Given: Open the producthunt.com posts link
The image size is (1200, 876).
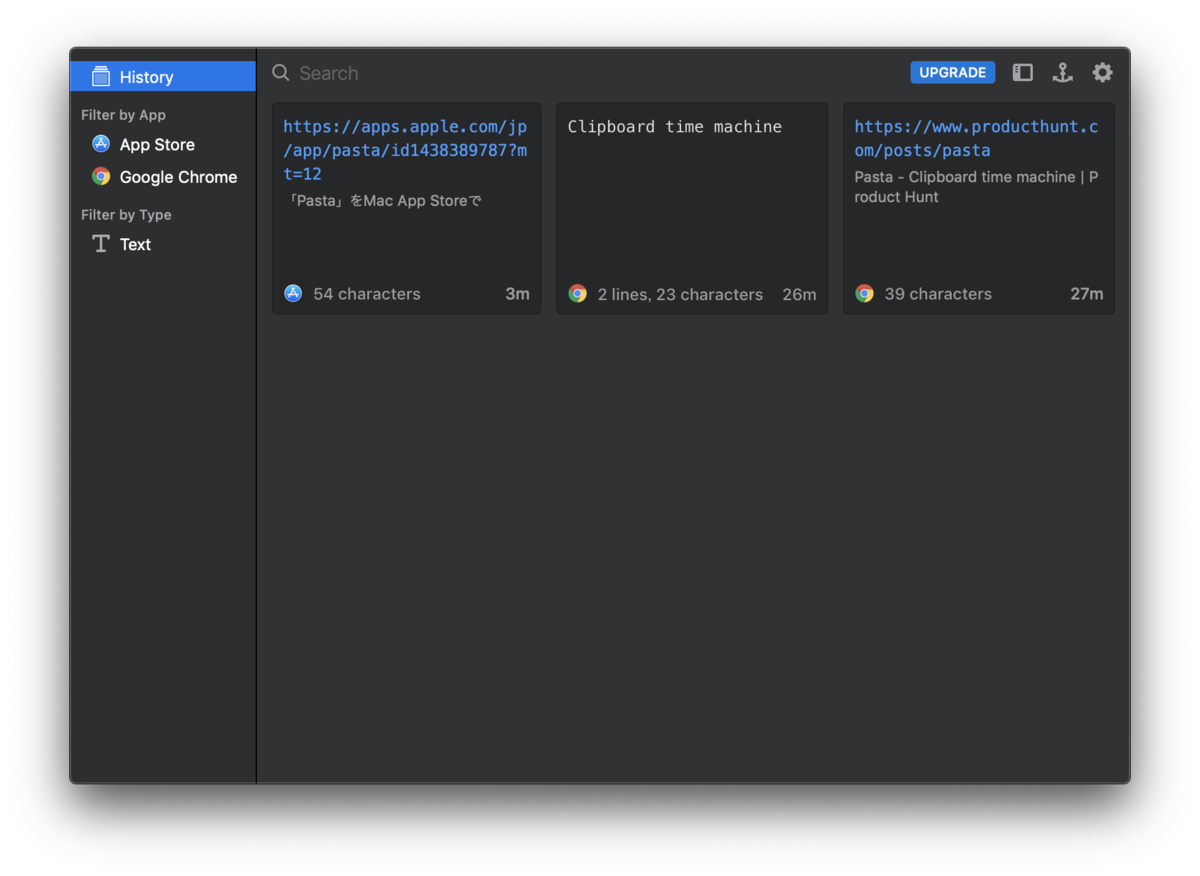Looking at the screenshot, I should point(976,138).
